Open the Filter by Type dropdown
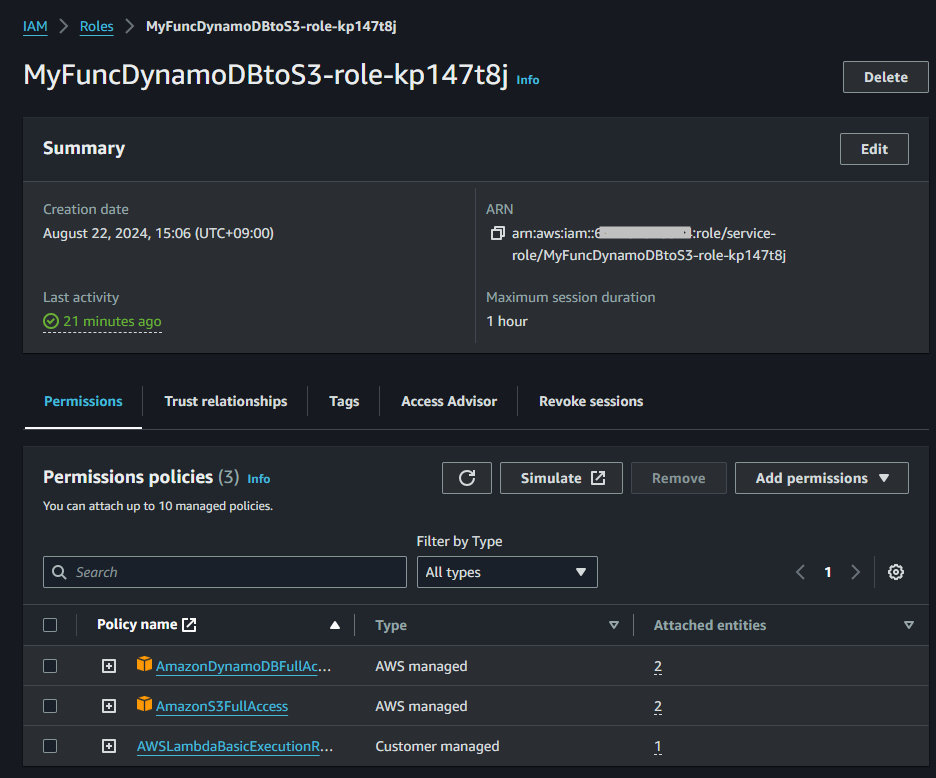This screenshot has width=936, height=778. click(x=507, y=572)
